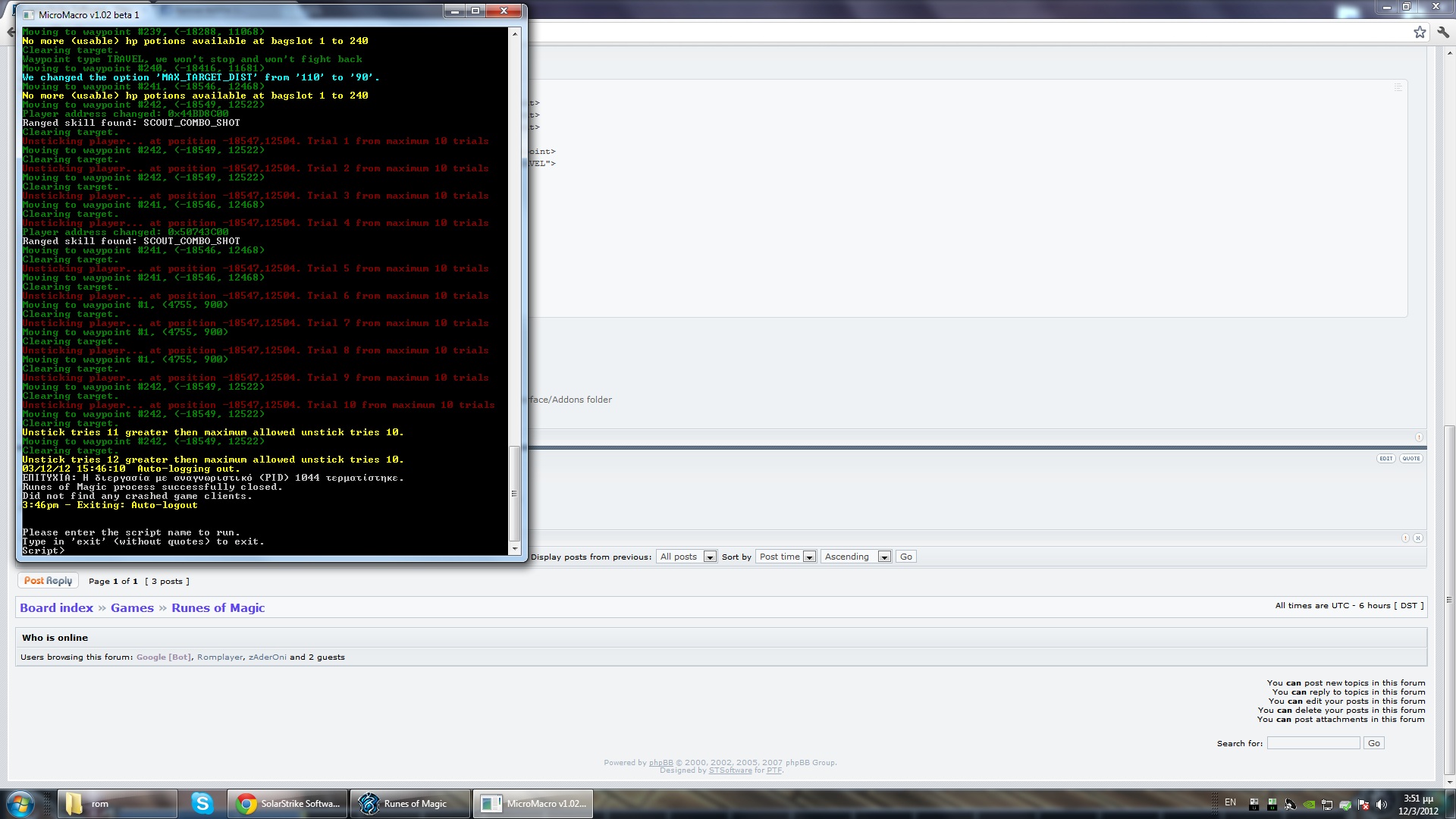Report the last post with exclamation icon
The image size is (1456, 819).
[1405, 538]
